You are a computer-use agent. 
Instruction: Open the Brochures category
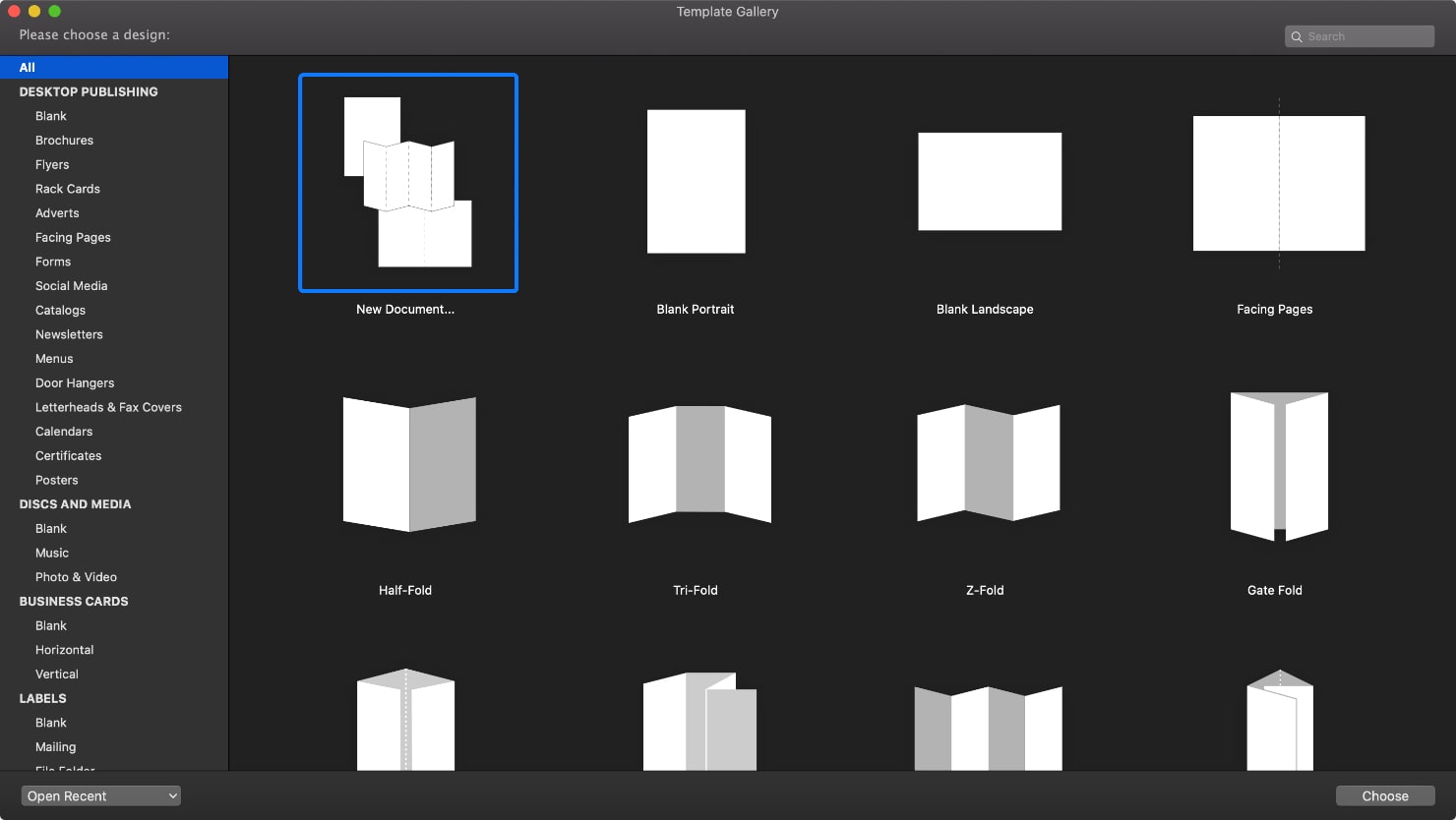coord(64,140)
